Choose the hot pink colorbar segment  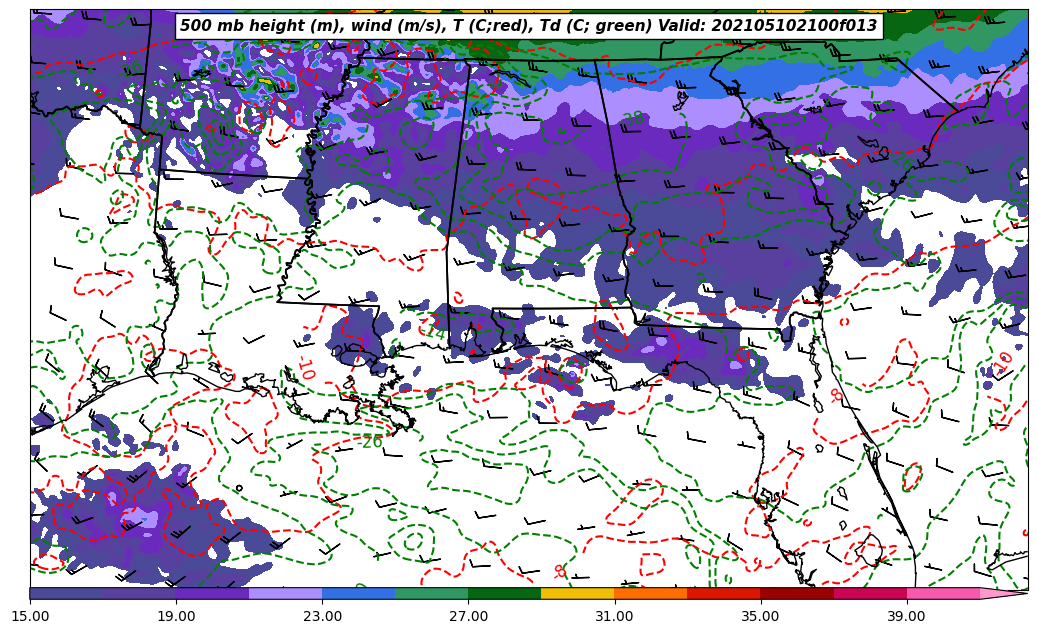click(942, 593)
